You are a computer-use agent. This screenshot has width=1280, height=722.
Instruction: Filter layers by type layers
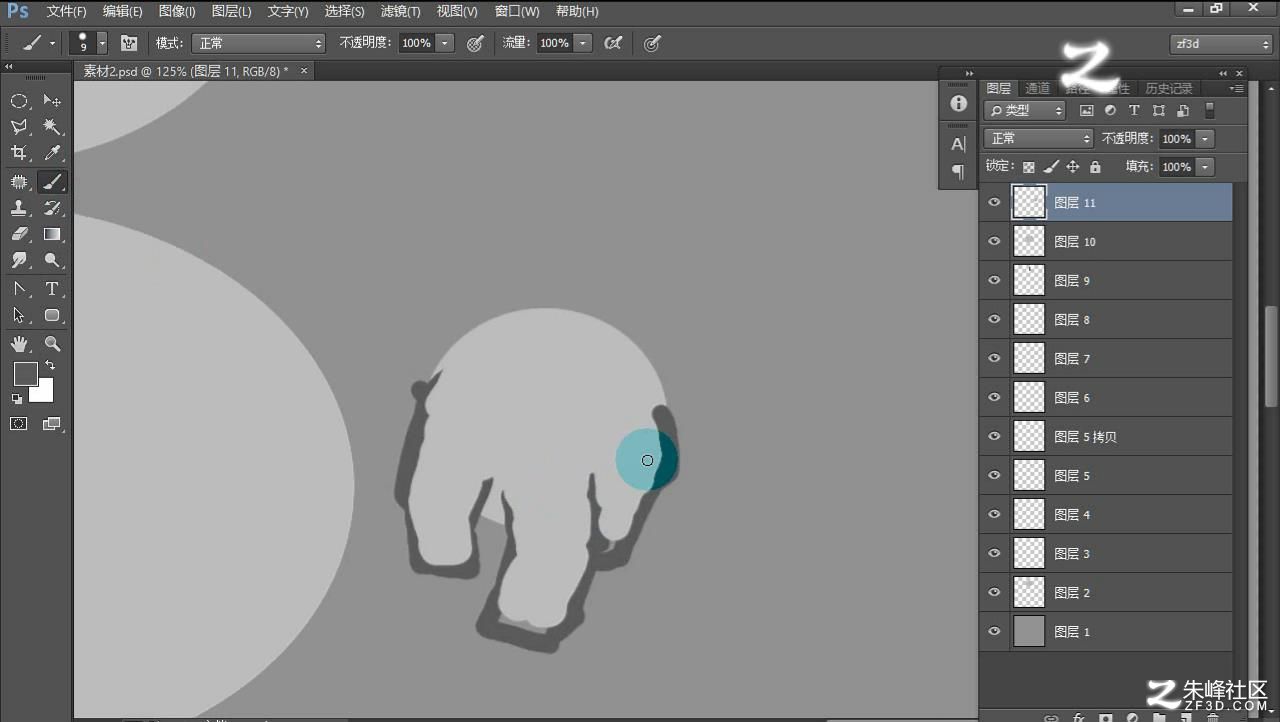(x=1134, y=111)
